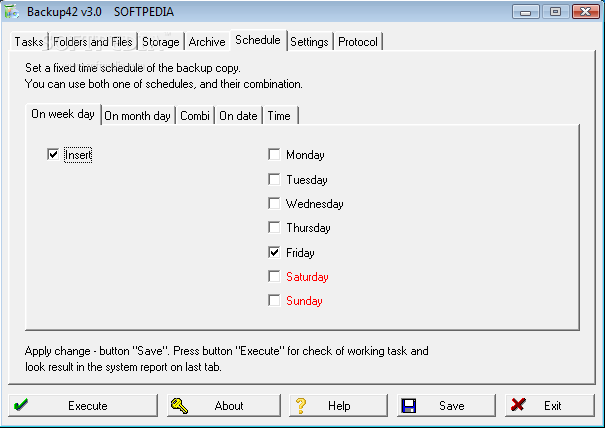Screen dimensions: 605x428
Task: Click the red X Exit icon
Action: click(x=518, y=405)
